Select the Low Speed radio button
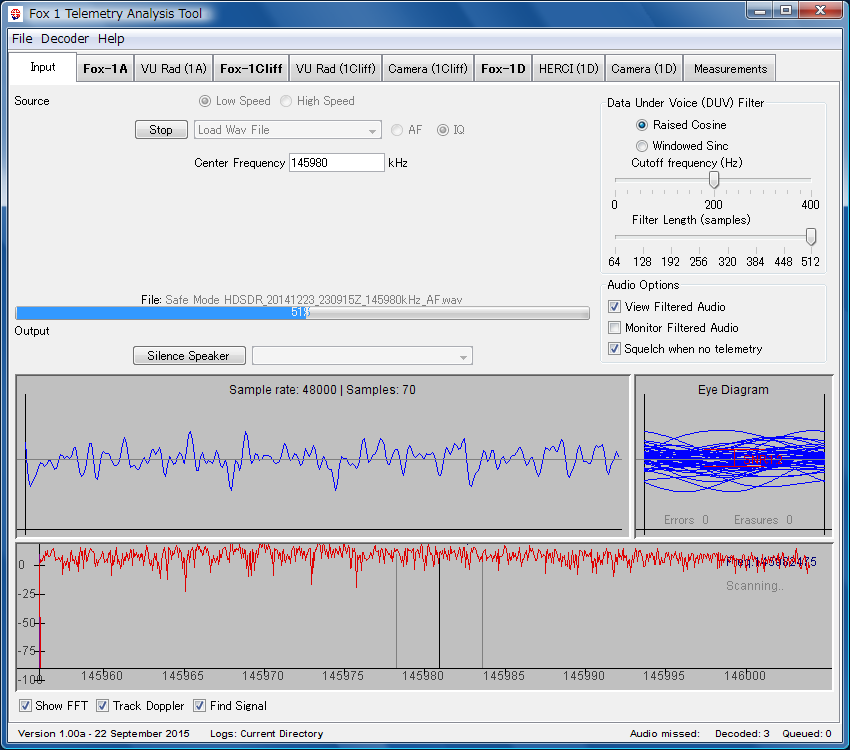The width and height of the screenshot is (850, 750). [205, 101]
